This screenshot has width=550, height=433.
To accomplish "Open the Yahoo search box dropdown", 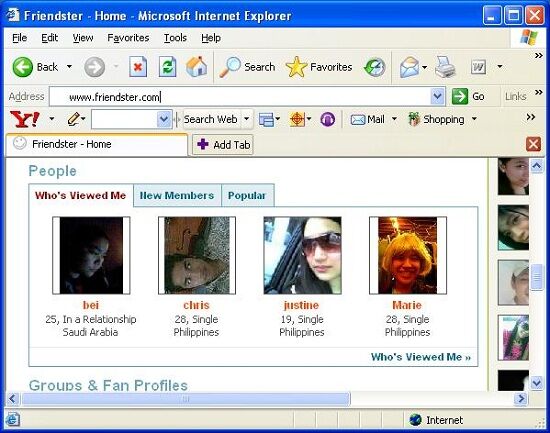I will [164, 119].
